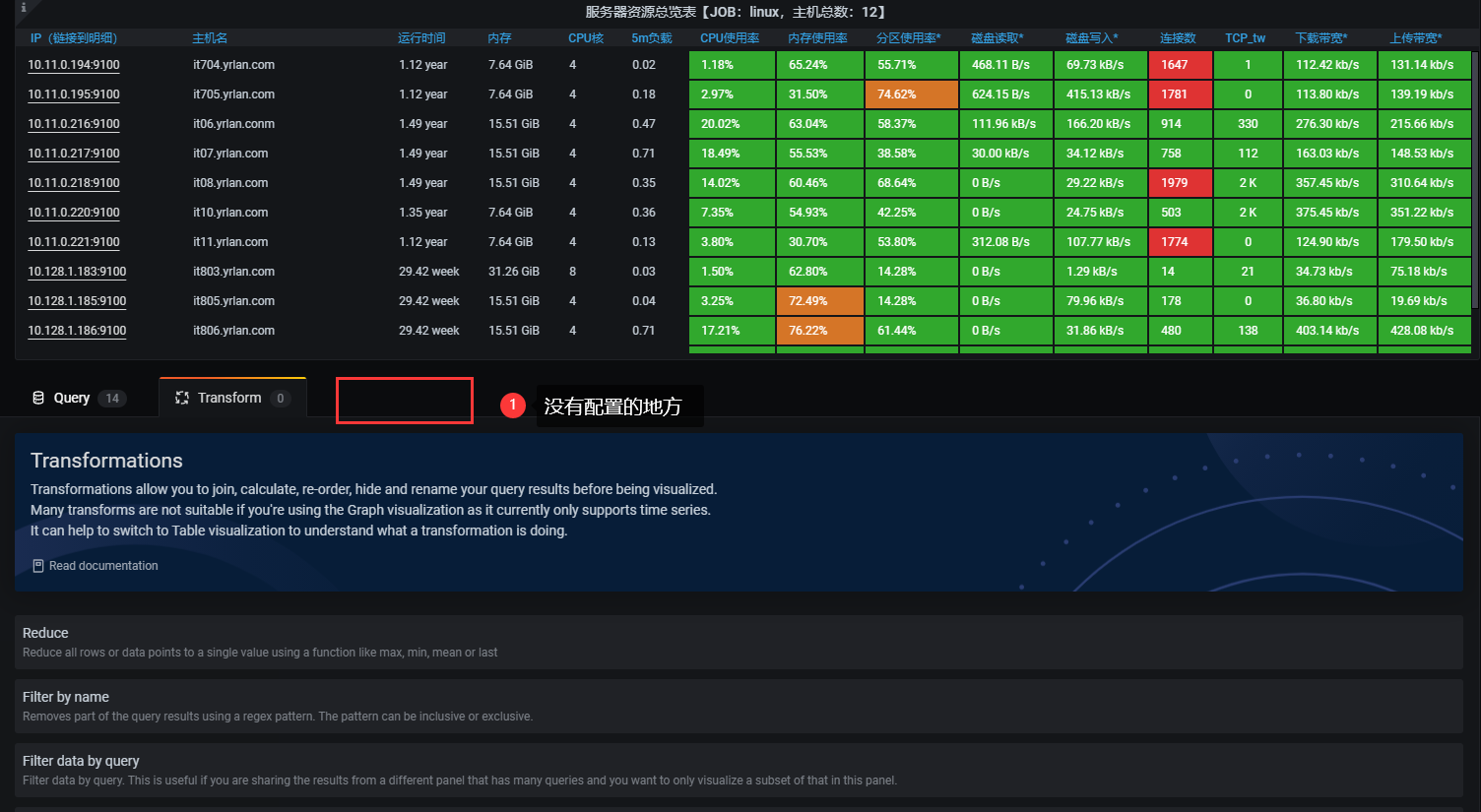Click hostname it704.yrlan.com
1481x812 pixels.
[x=233, y=65]
